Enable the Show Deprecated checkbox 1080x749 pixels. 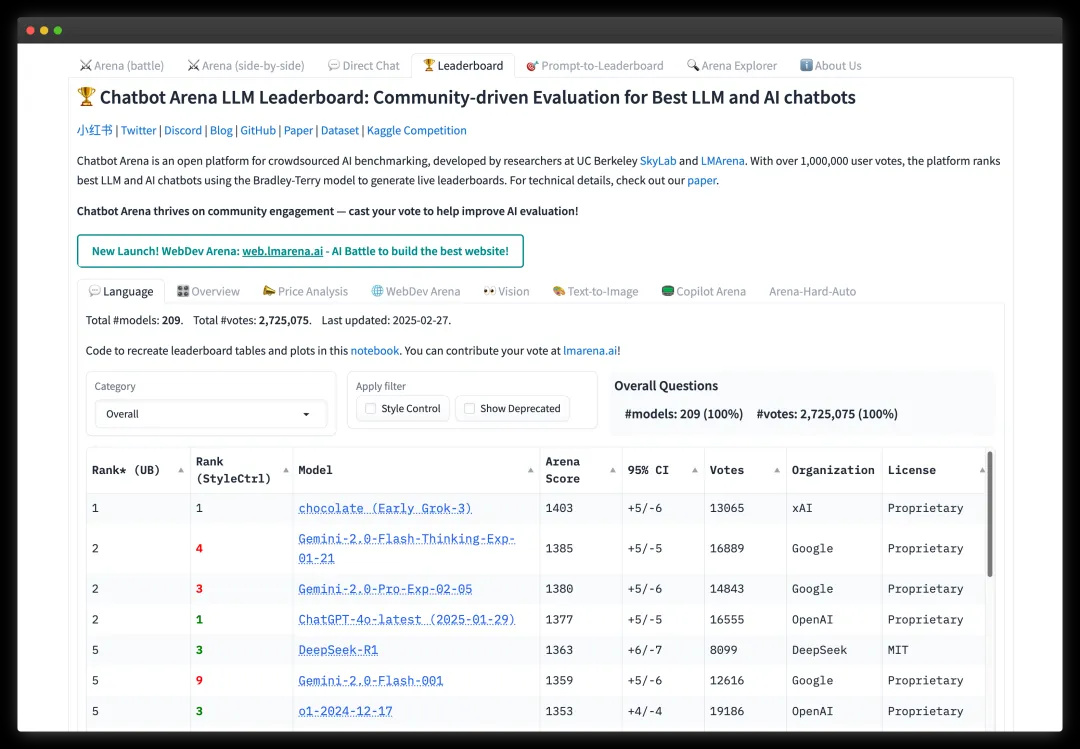469,409
